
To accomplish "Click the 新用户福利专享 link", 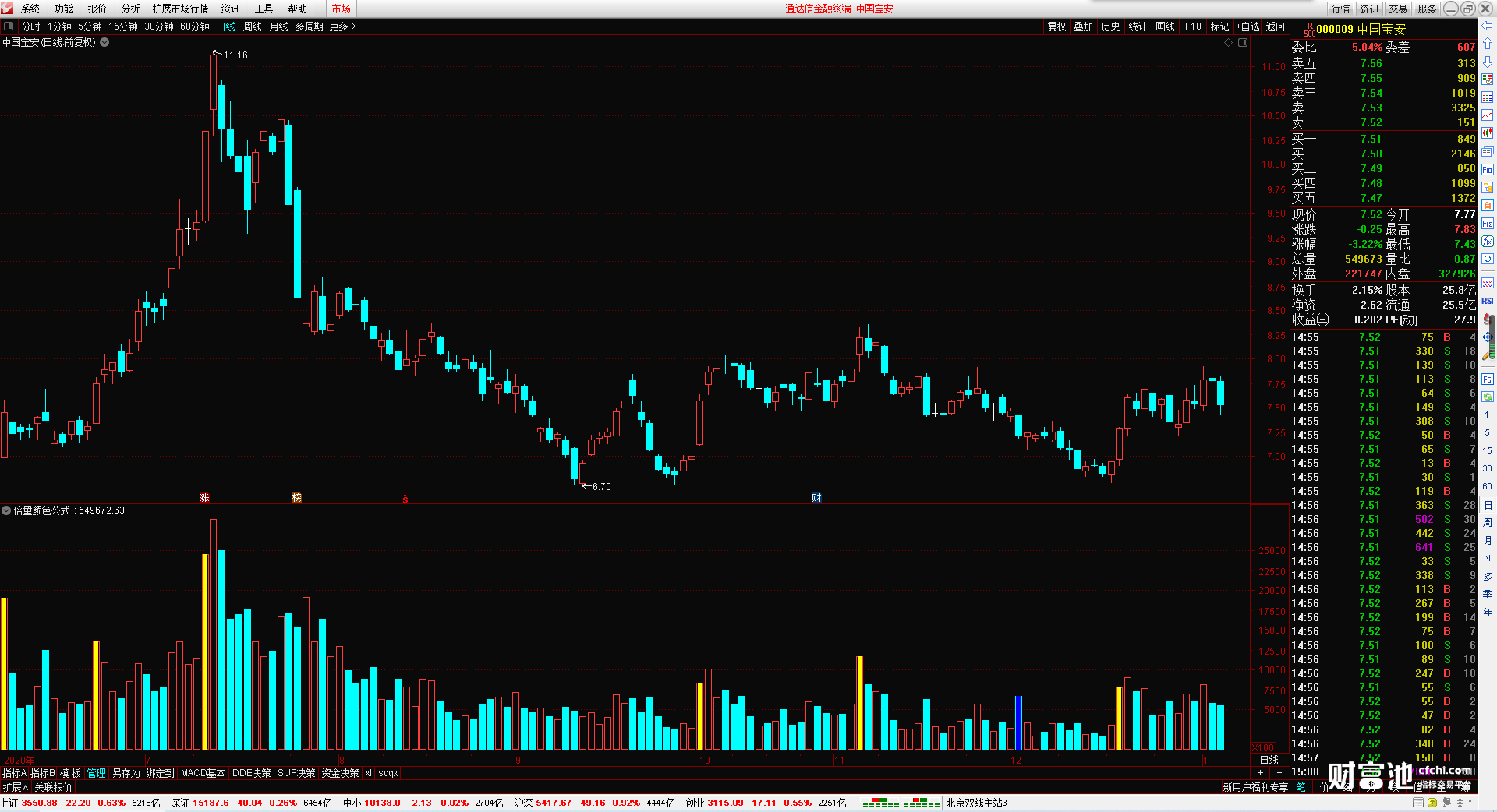I will coord(1255,787).
